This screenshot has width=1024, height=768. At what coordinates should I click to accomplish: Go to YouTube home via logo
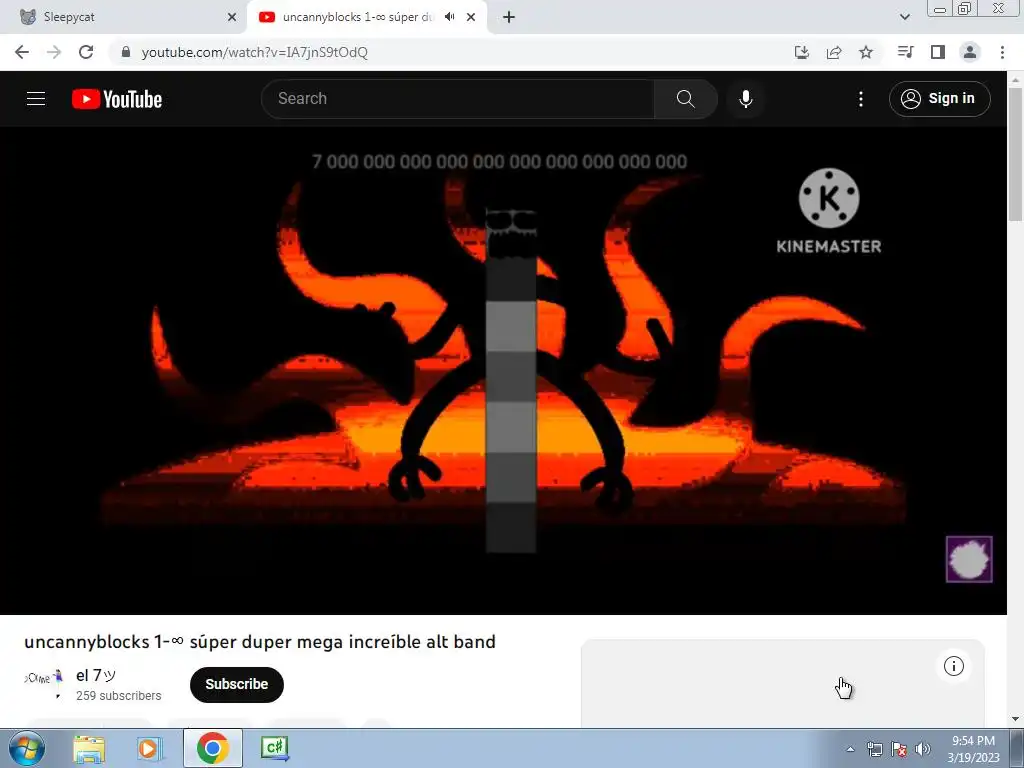[117, 99]
